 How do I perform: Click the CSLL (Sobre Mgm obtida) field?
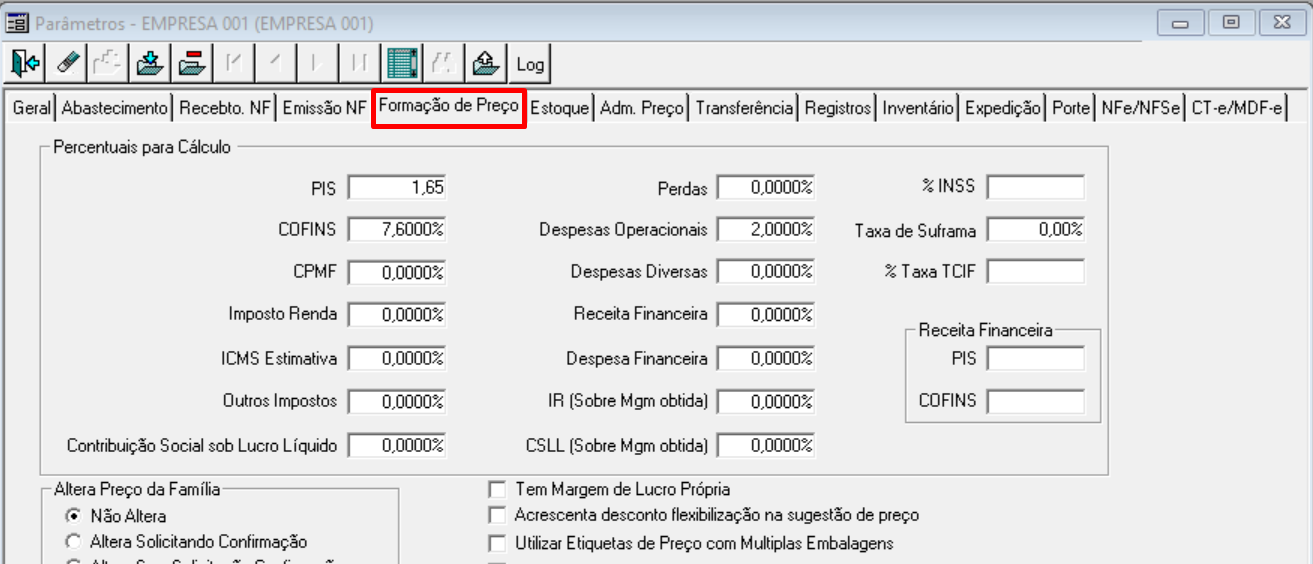coord(766,445)
